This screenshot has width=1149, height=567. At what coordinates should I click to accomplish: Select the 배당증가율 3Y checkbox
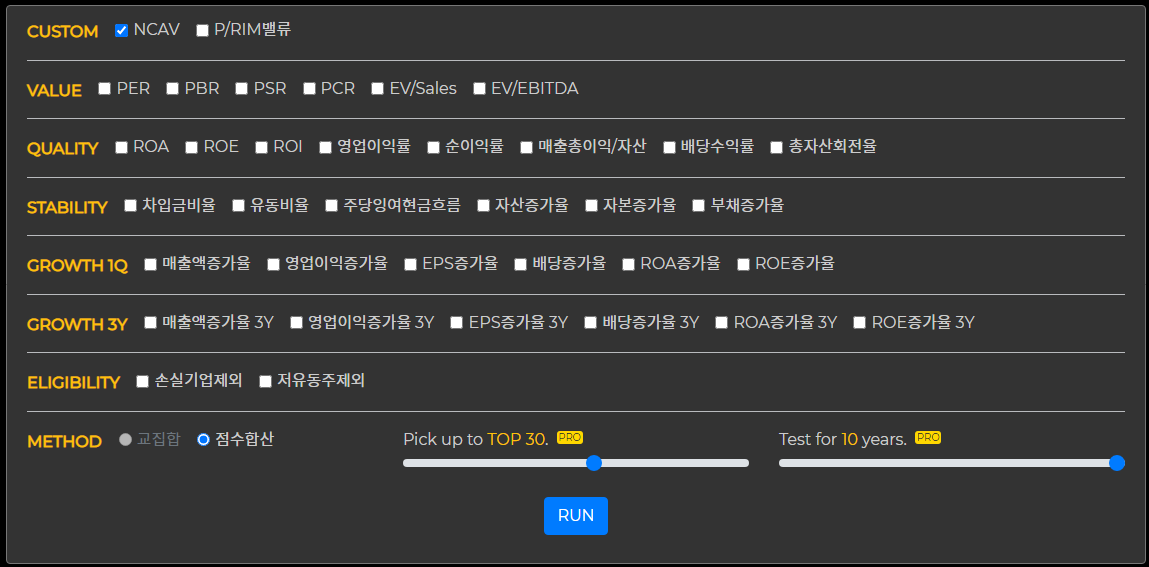[x=590, y=322]
